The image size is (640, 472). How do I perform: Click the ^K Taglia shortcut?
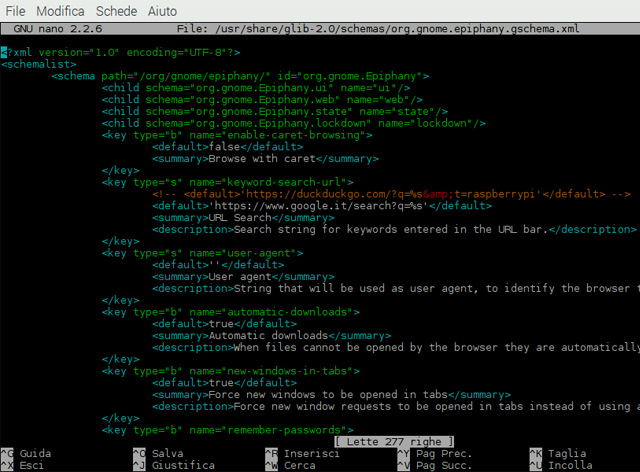click(x=558, y=454)
